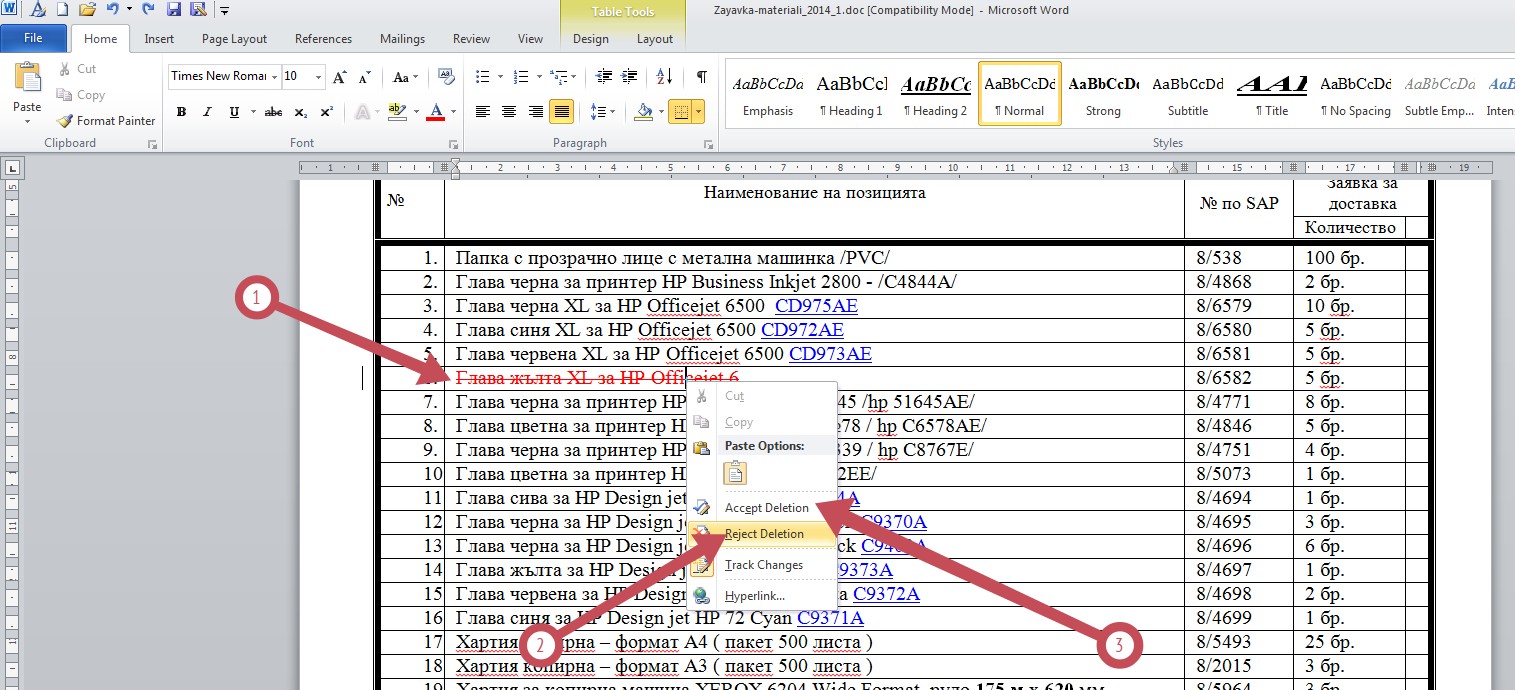Open the Font dialog launcher

453,144
